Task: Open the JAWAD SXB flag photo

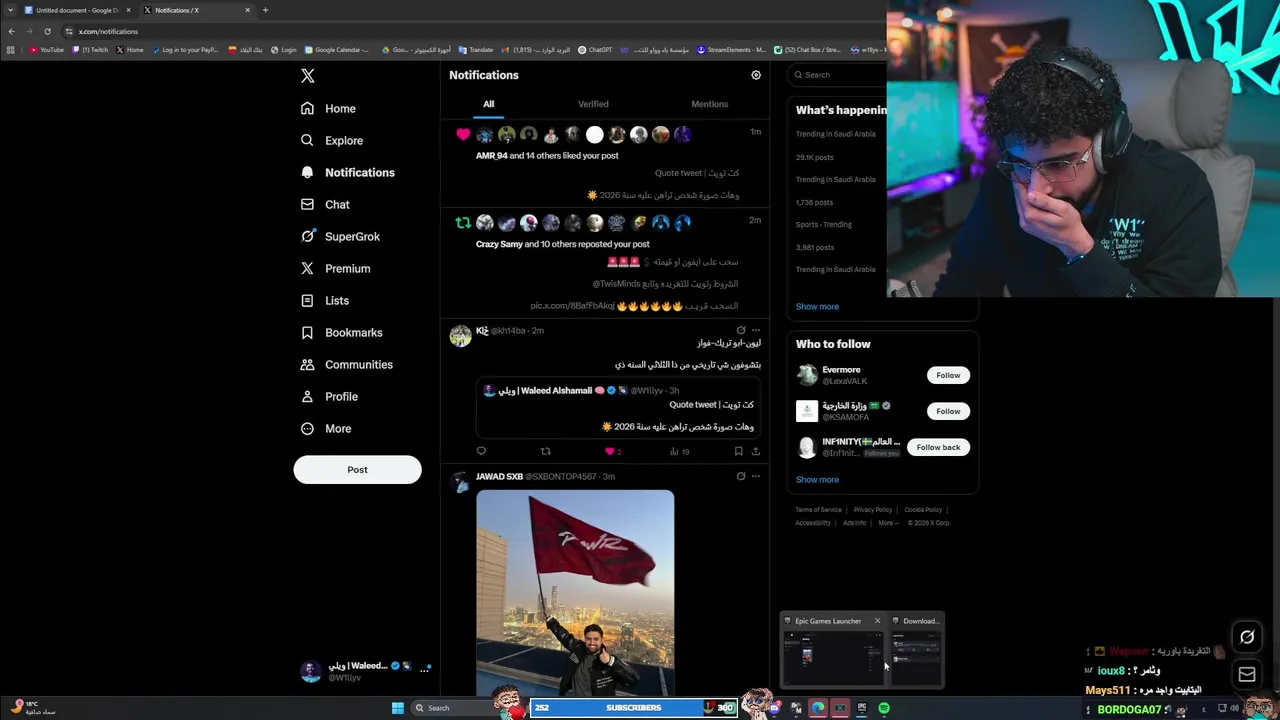Action: tap(575, 592)
